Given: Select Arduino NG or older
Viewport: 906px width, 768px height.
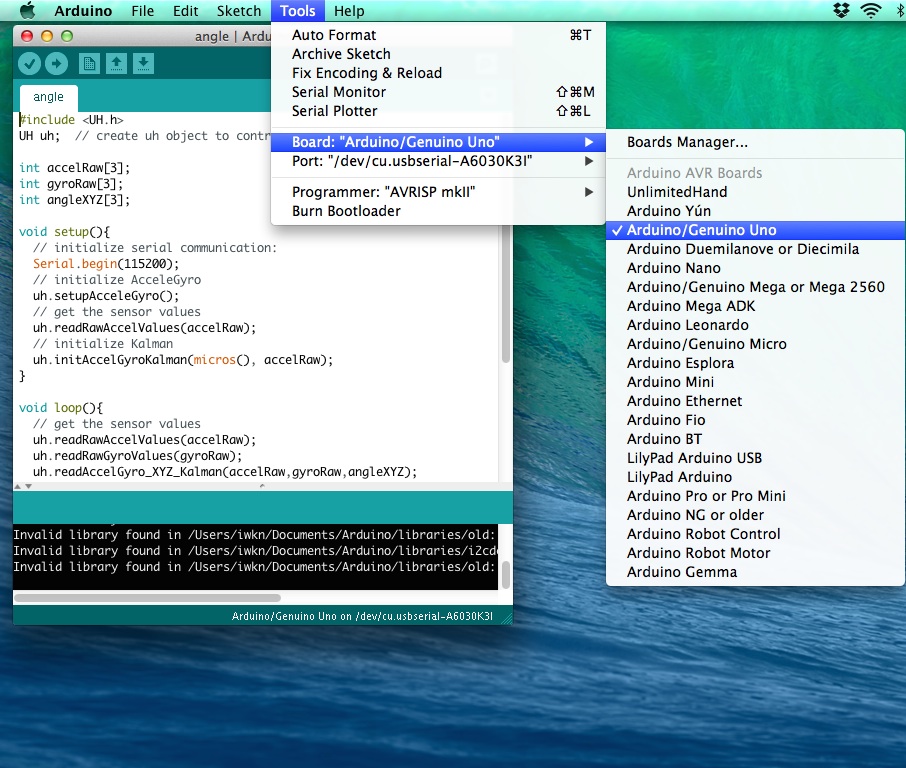Looking at the screenshot, I should (755, 515).
